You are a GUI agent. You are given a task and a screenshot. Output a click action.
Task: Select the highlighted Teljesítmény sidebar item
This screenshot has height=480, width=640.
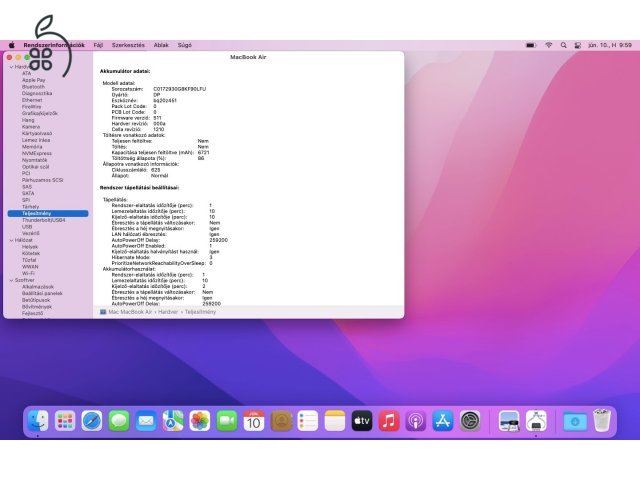point(48,213)
